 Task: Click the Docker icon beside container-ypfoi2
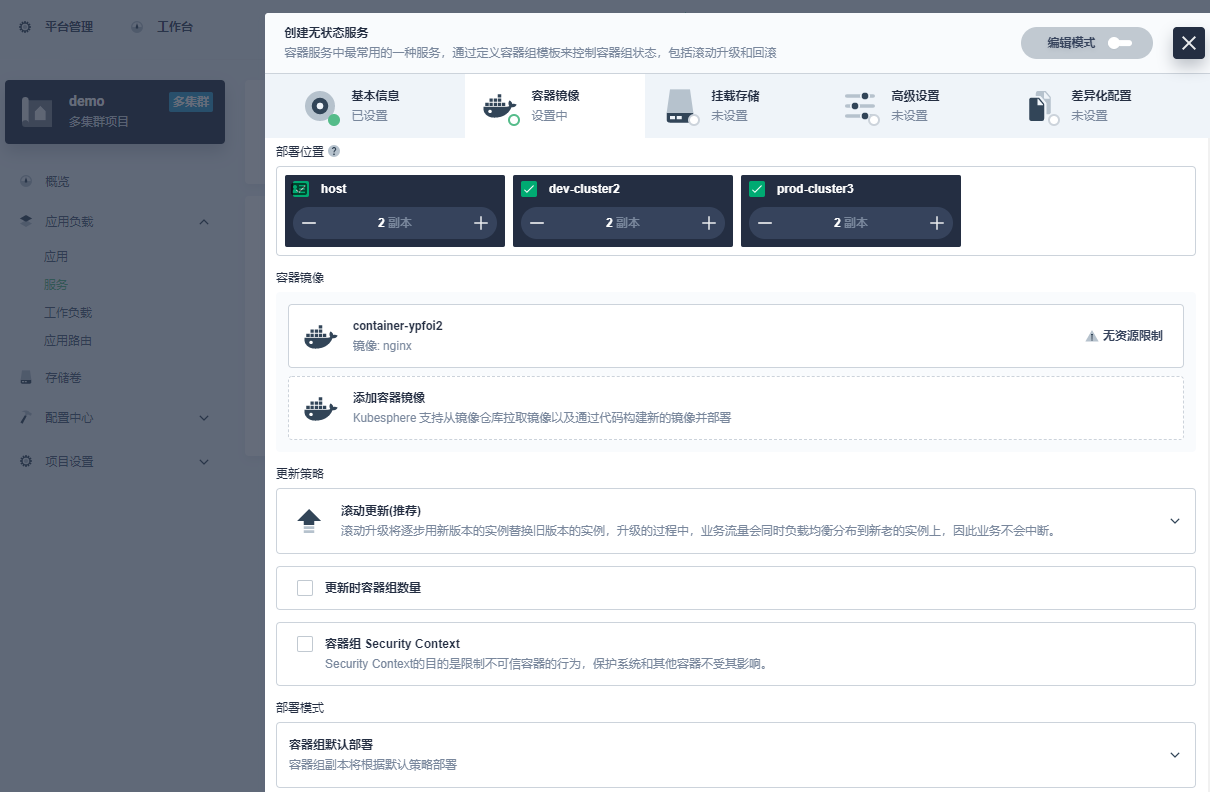click(x=320, y=336)
